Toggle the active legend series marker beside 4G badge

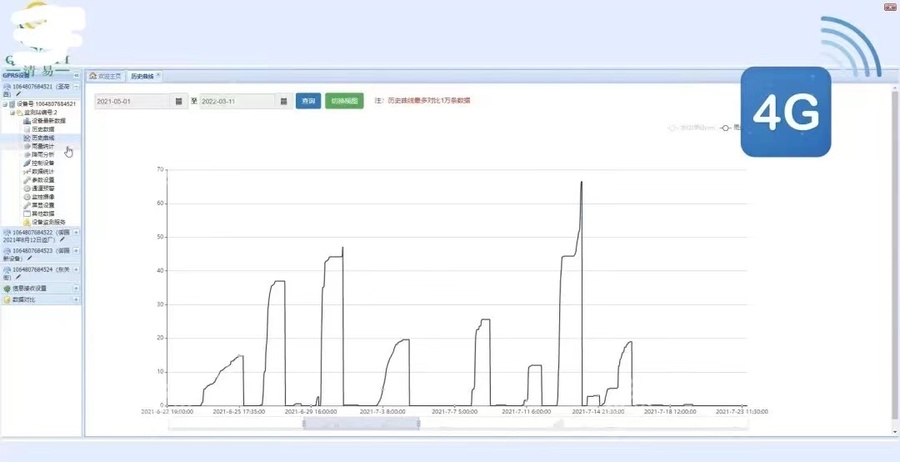727,128
